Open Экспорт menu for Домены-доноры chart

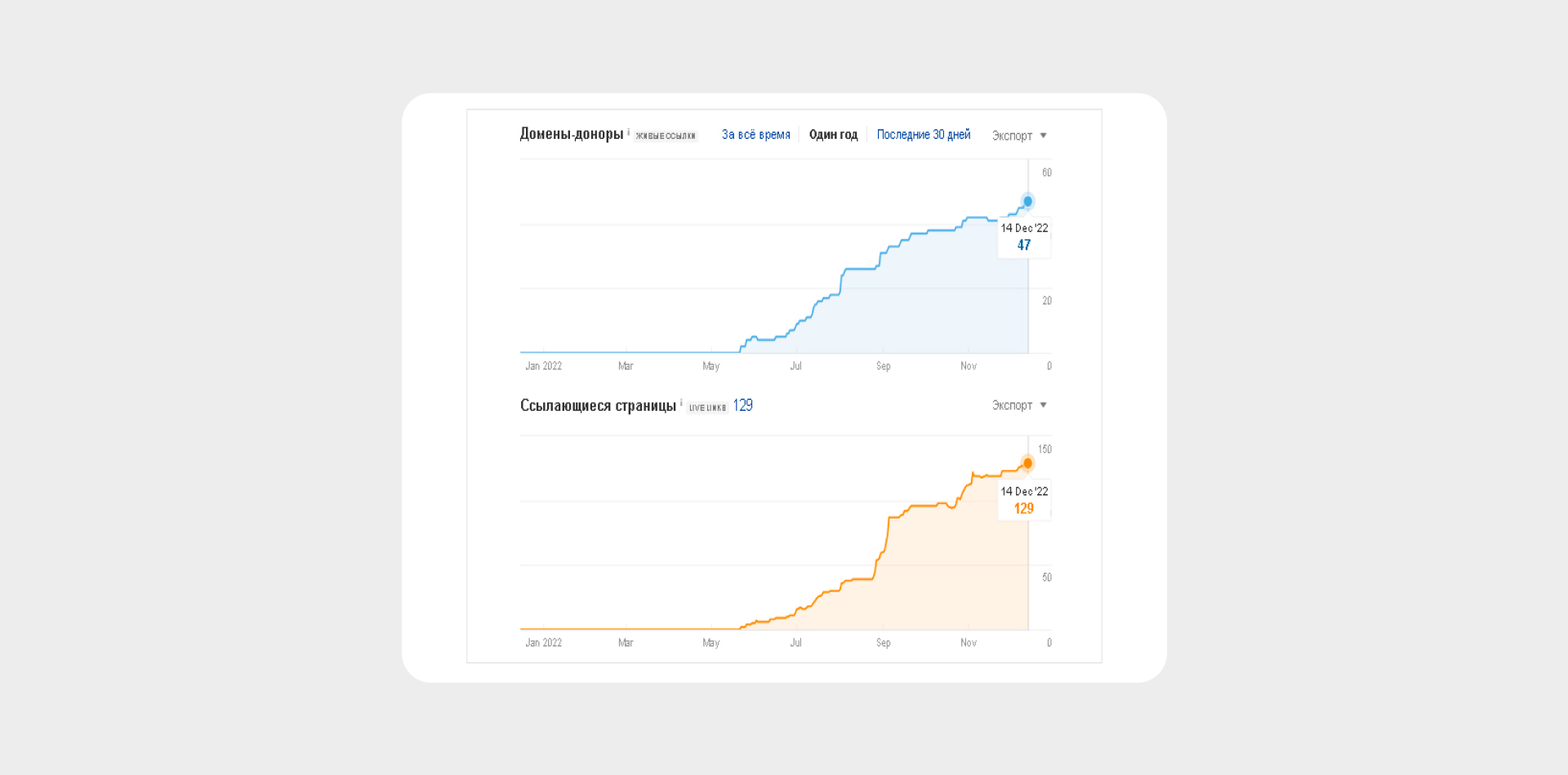coord(1019,136)
